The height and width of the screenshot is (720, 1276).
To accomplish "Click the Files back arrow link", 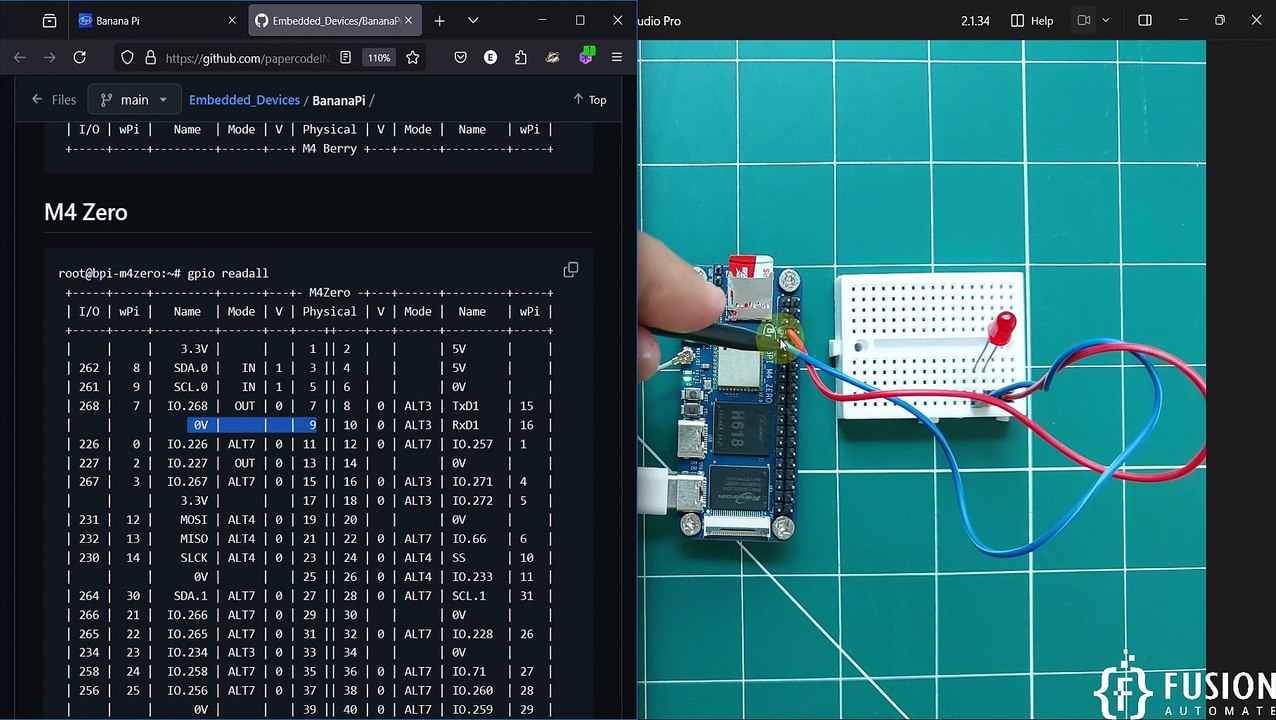I will tap(53, 99).
